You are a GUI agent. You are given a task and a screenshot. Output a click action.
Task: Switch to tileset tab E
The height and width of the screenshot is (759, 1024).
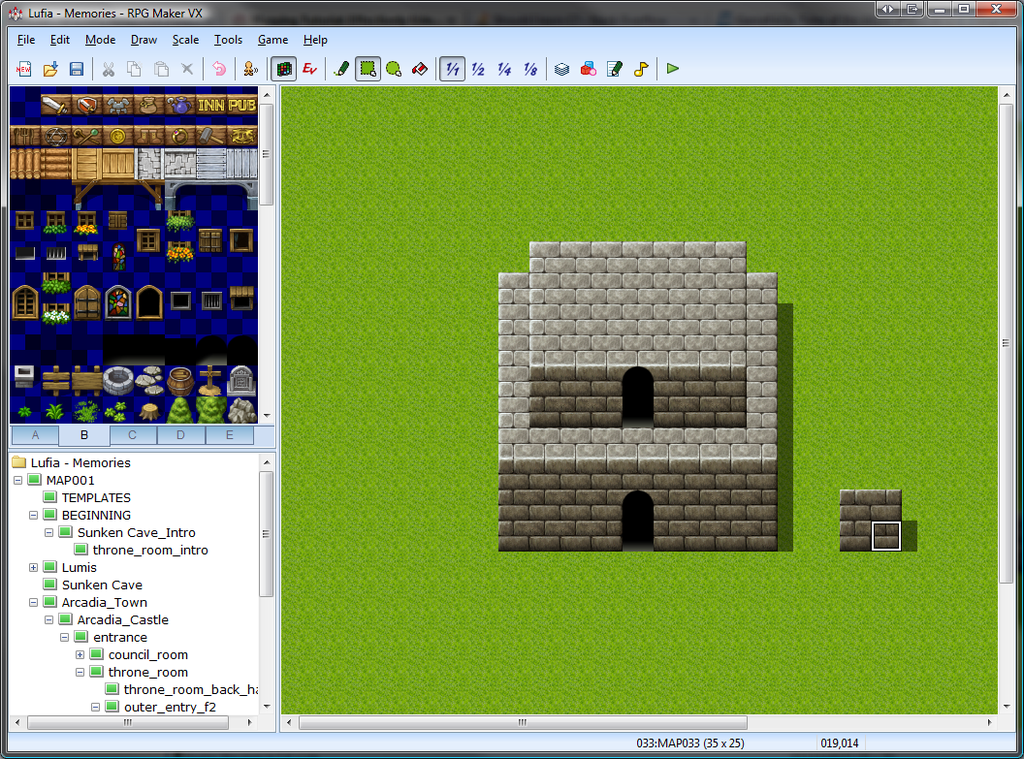(x=229, y=435)
